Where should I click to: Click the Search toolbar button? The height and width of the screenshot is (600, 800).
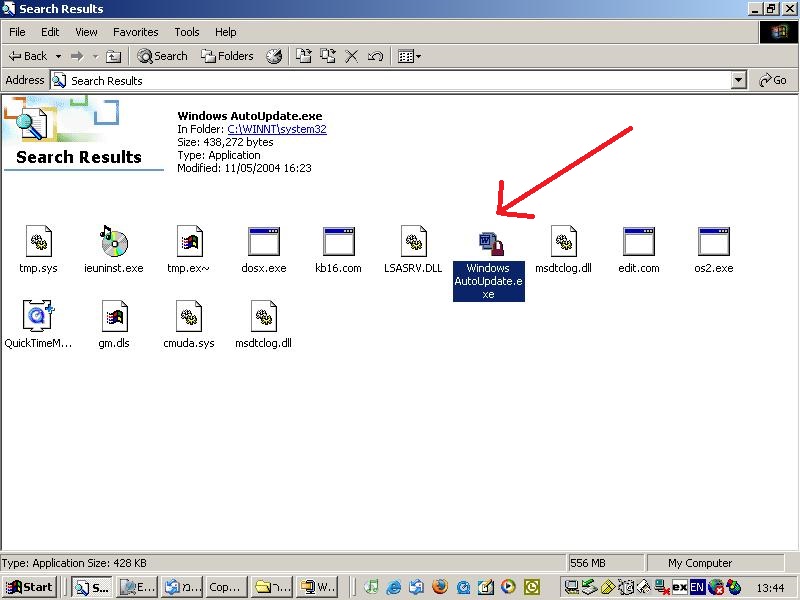click(162, 56)
